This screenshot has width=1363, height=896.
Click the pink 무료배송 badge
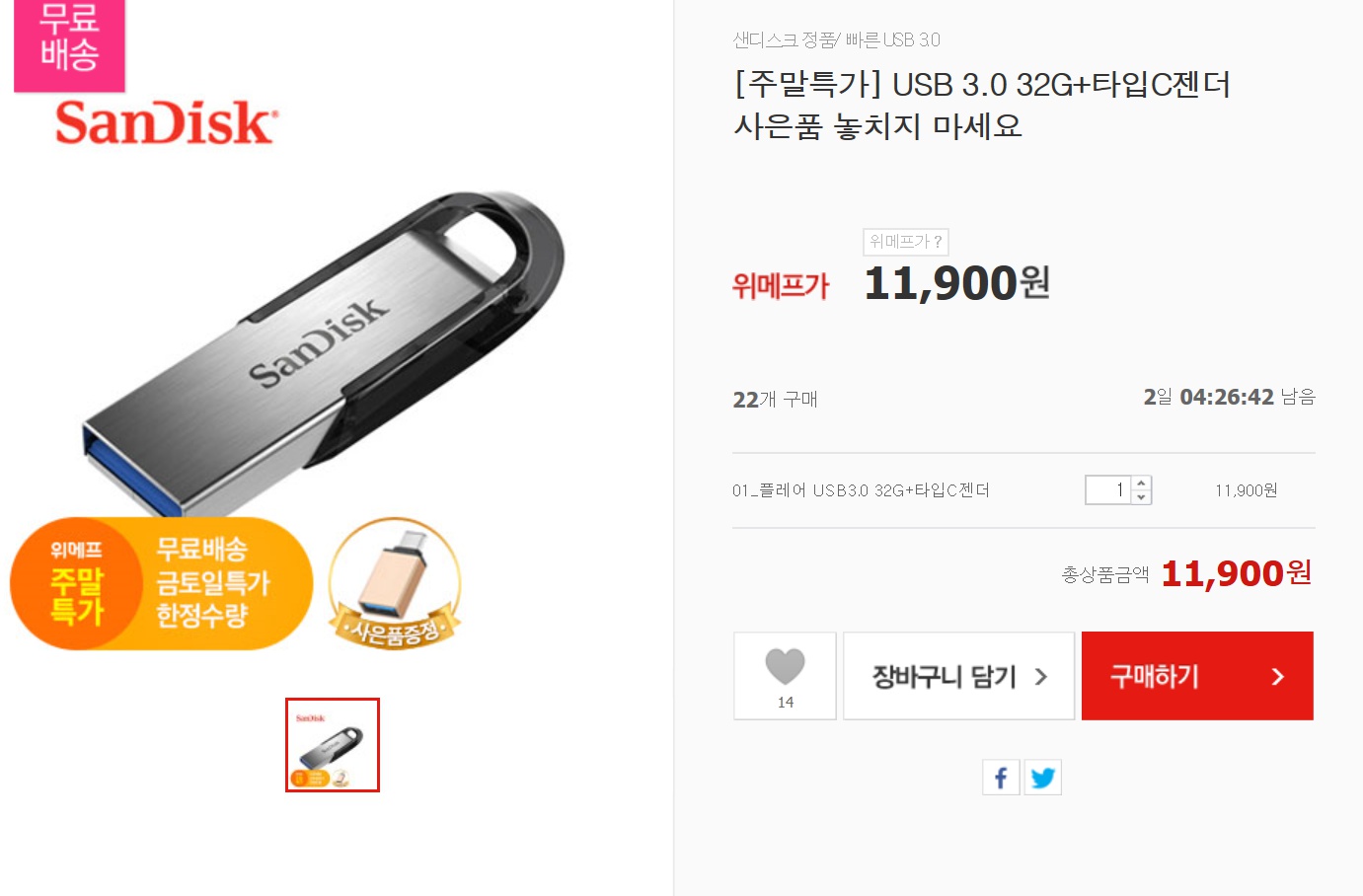pos(69,45)
